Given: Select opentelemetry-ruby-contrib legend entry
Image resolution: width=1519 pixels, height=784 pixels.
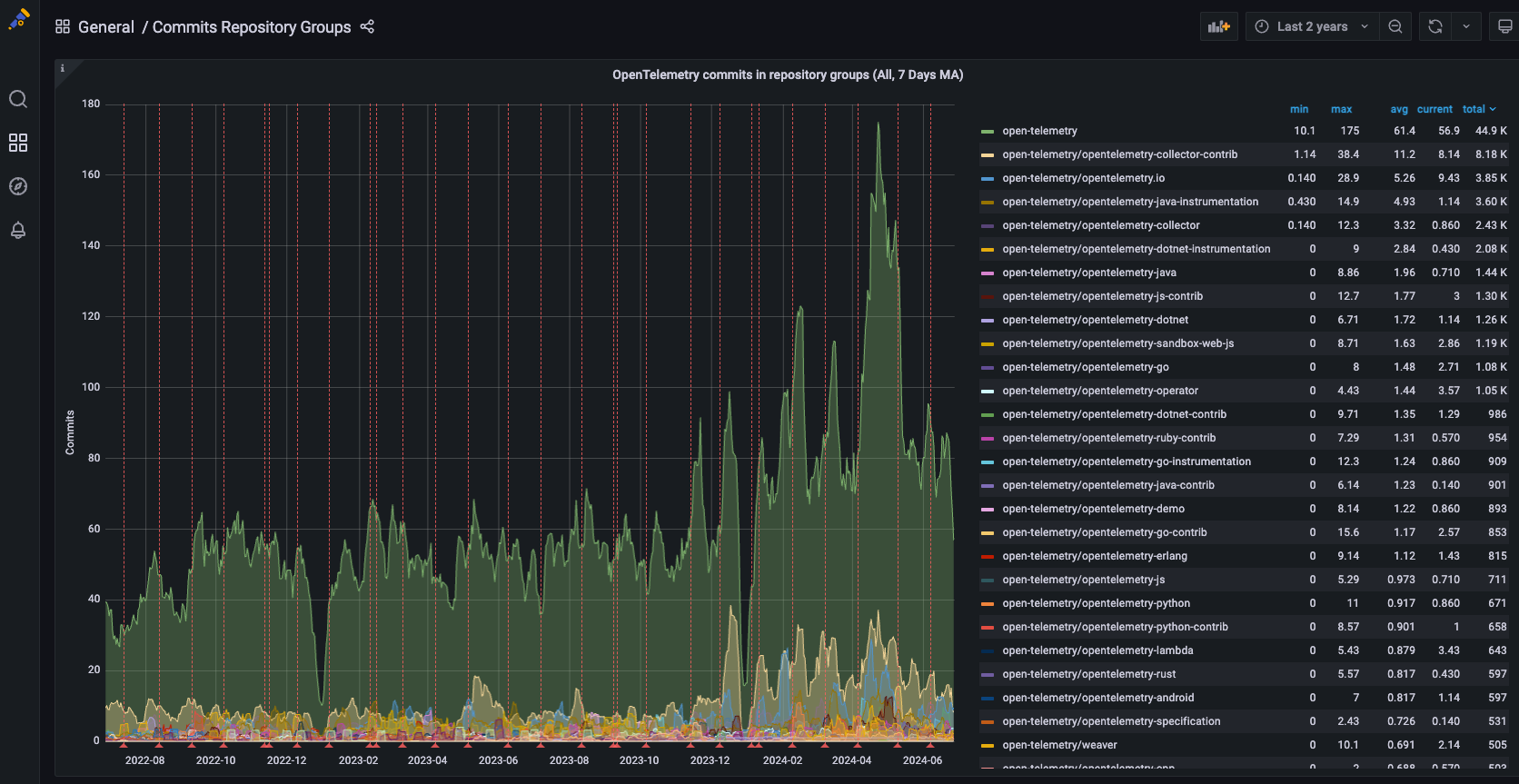Looking at the screenshot, I should 1108,438.
